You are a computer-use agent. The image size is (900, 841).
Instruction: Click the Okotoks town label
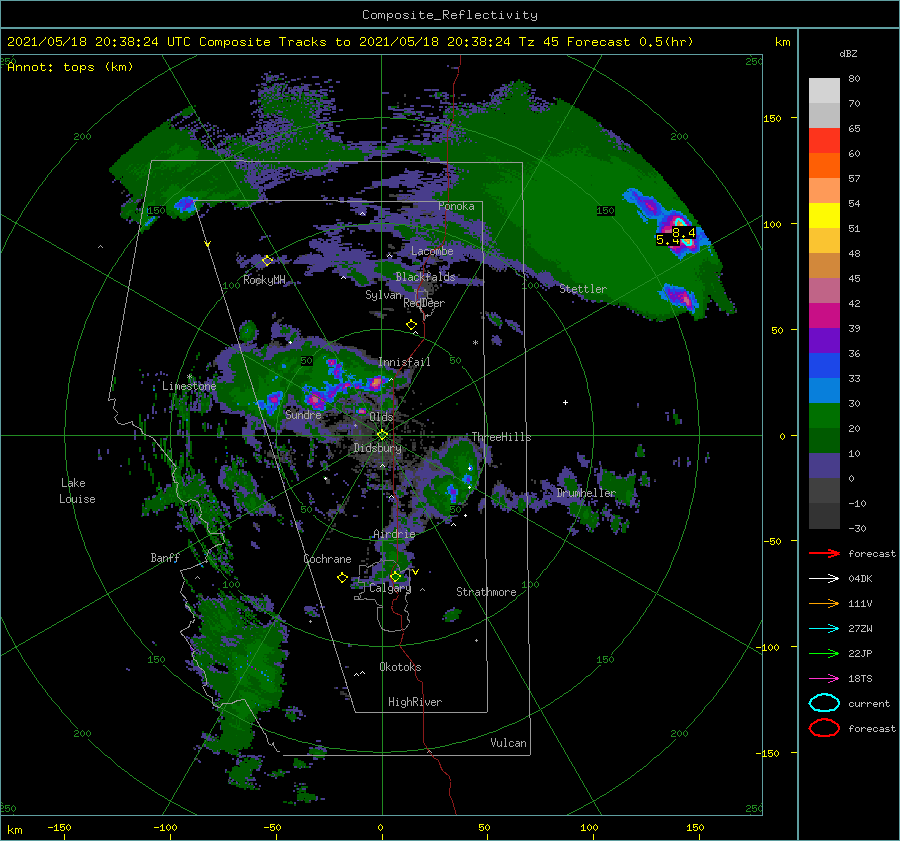[400, 667]
